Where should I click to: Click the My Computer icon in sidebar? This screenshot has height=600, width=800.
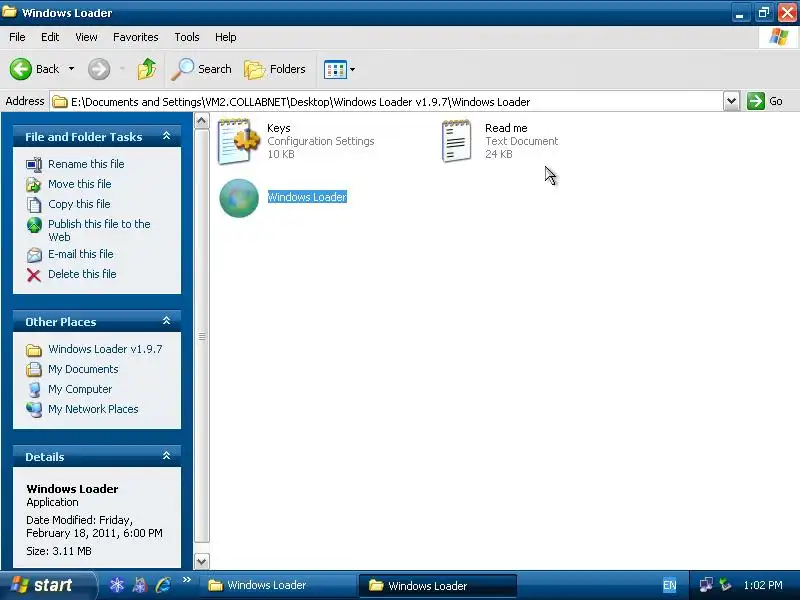click(x=34, y=390)
